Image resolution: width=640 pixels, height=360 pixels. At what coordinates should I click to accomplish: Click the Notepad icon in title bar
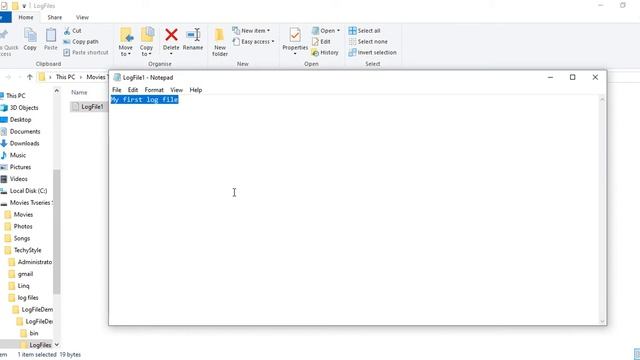click(117, 77)
